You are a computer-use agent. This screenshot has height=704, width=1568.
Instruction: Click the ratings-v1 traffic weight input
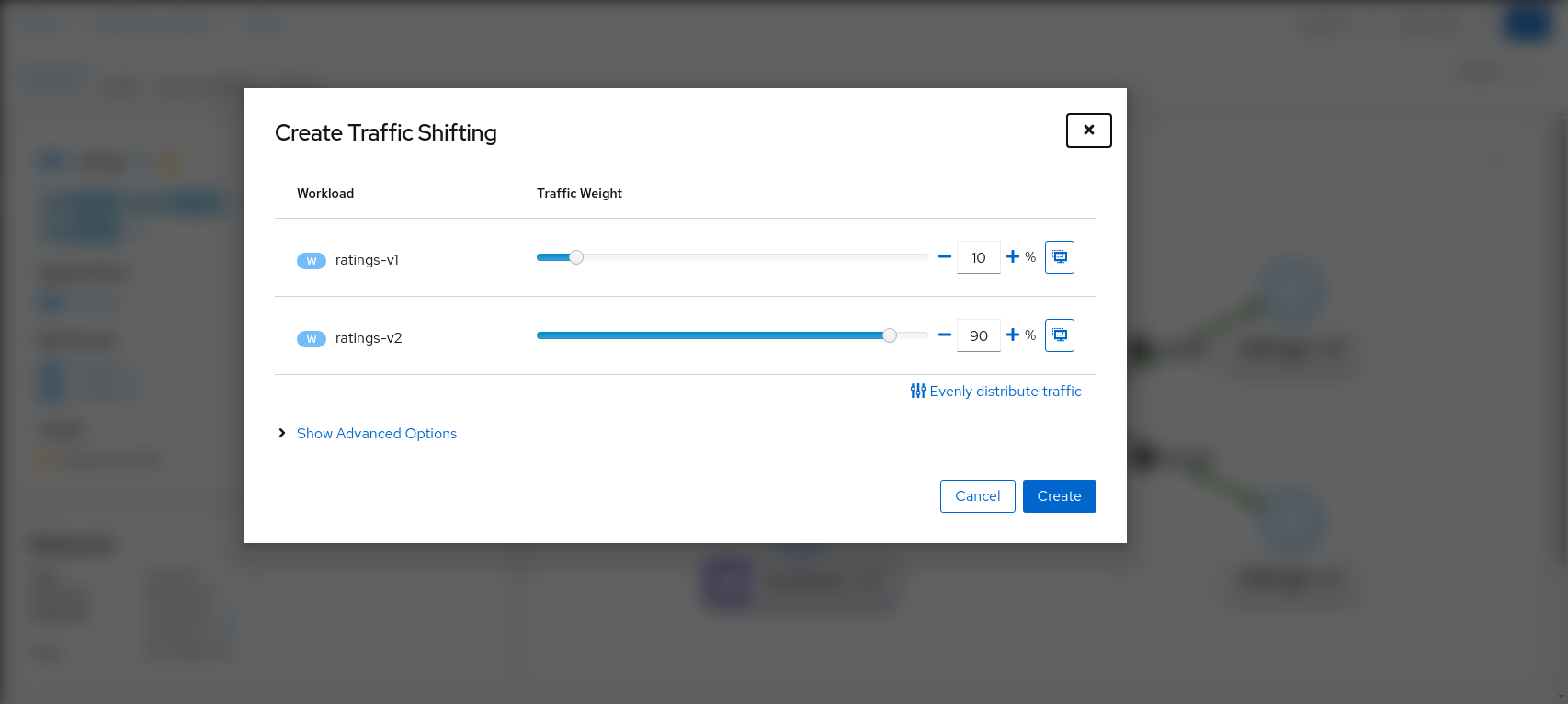[x=978, y=257]
